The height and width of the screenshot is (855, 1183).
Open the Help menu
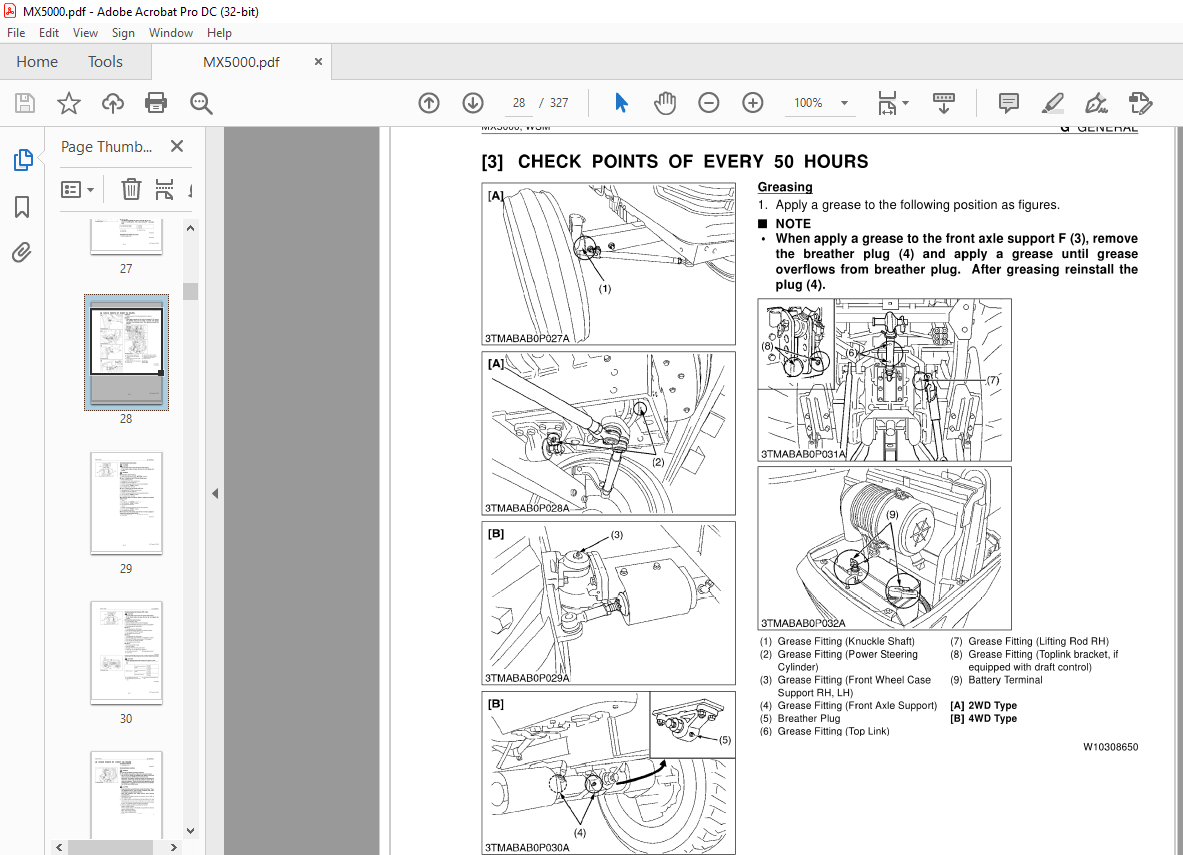(x=220, y=33)
